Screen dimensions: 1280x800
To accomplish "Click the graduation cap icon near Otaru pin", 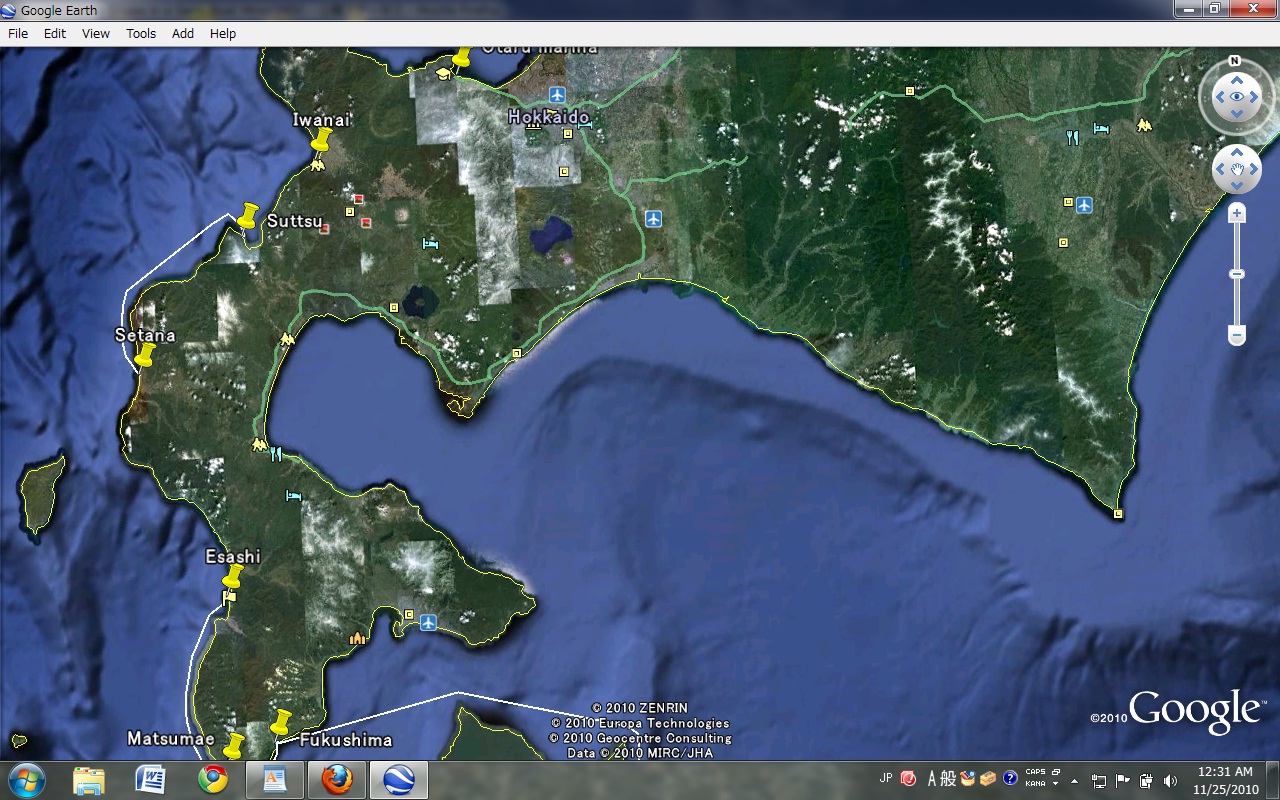I will tap(442, 73).
